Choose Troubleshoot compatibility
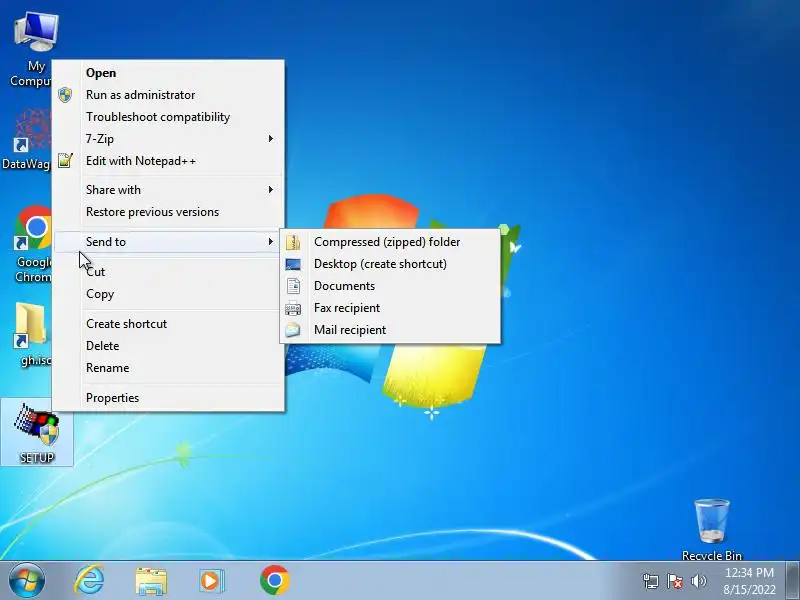Image resolution: width=800 pixels, height=600 pixels. point(168,117)
